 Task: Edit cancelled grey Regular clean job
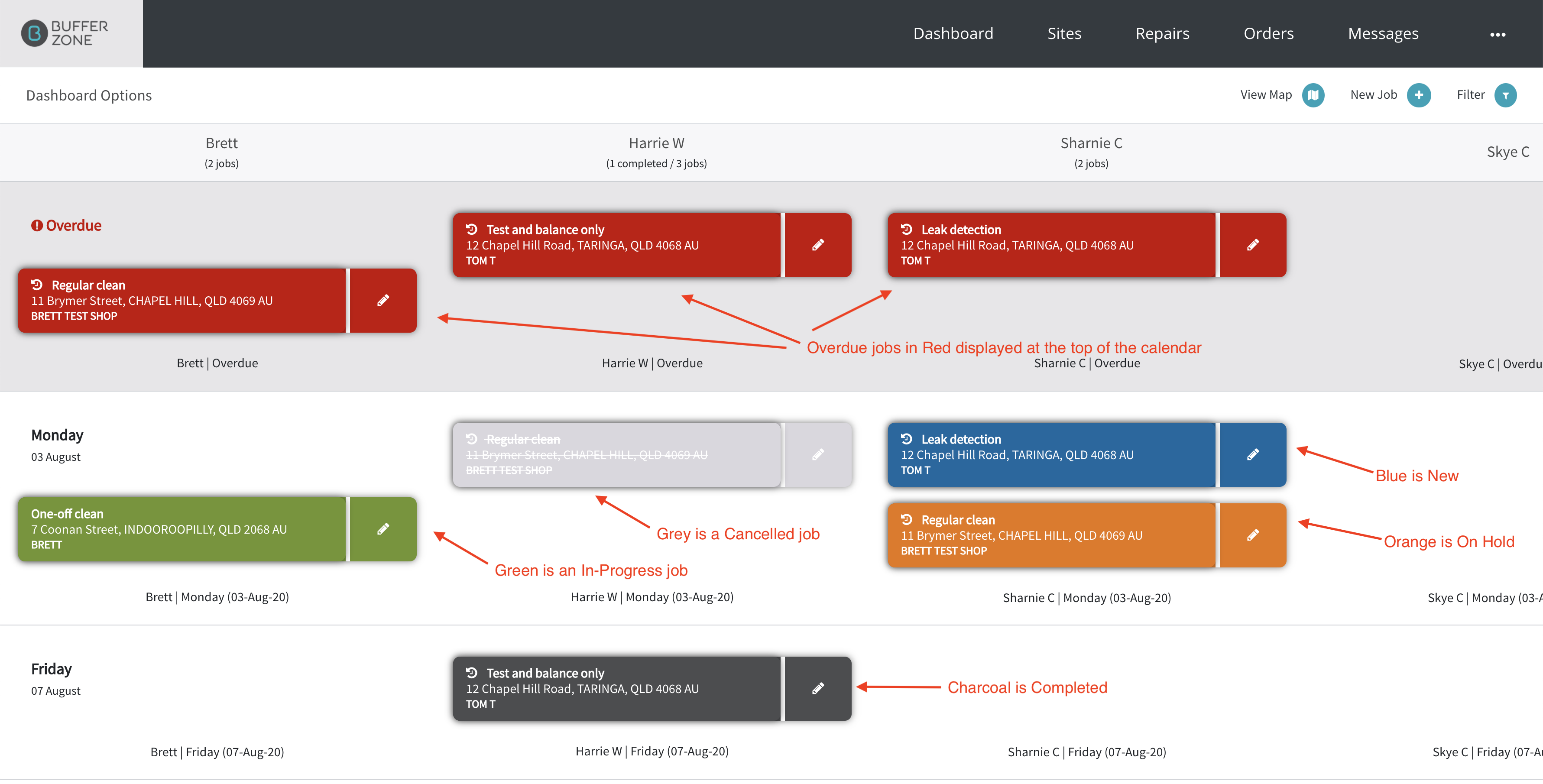click(x=817, y=454)
